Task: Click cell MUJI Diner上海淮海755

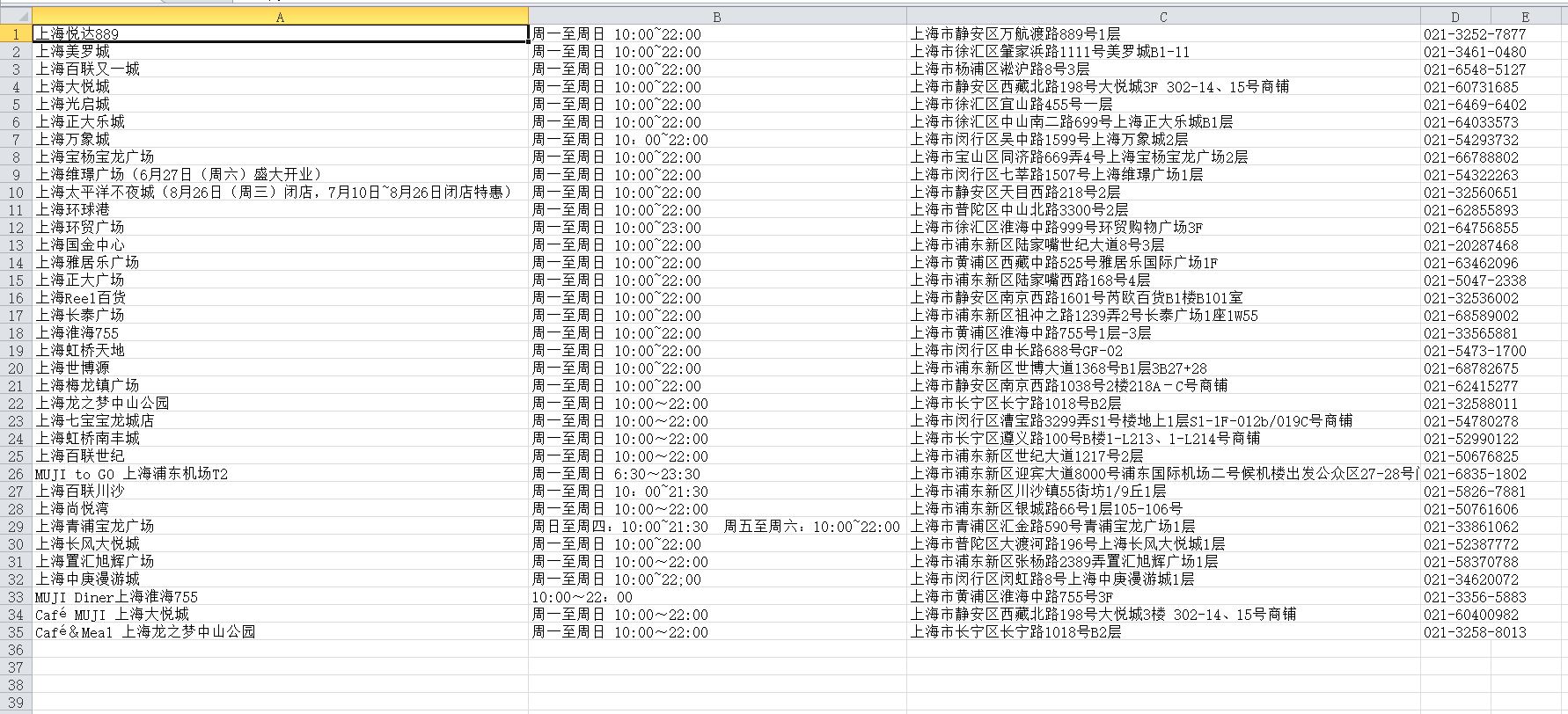Action: click(280, 597)
